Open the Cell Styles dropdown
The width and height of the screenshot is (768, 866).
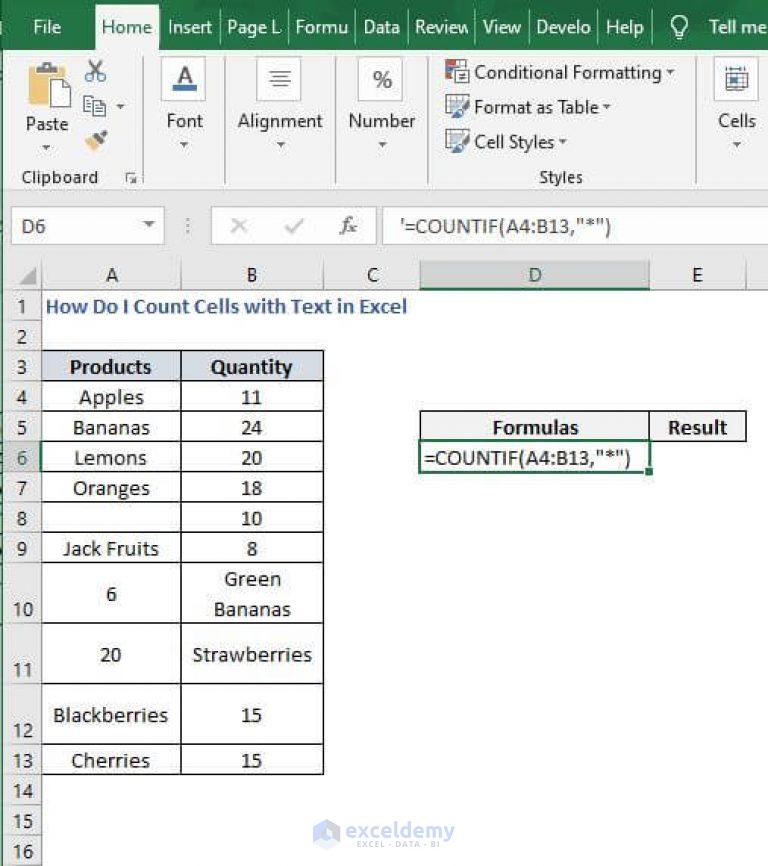click(506, 141)
